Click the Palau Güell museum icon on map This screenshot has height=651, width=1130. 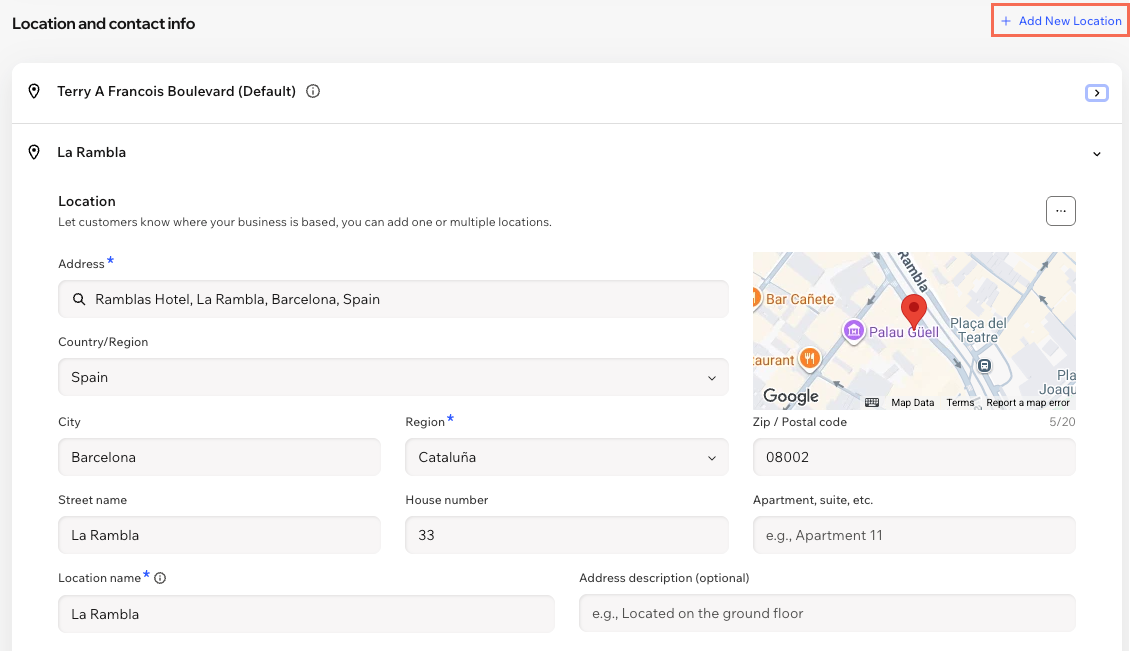[854, 331]
